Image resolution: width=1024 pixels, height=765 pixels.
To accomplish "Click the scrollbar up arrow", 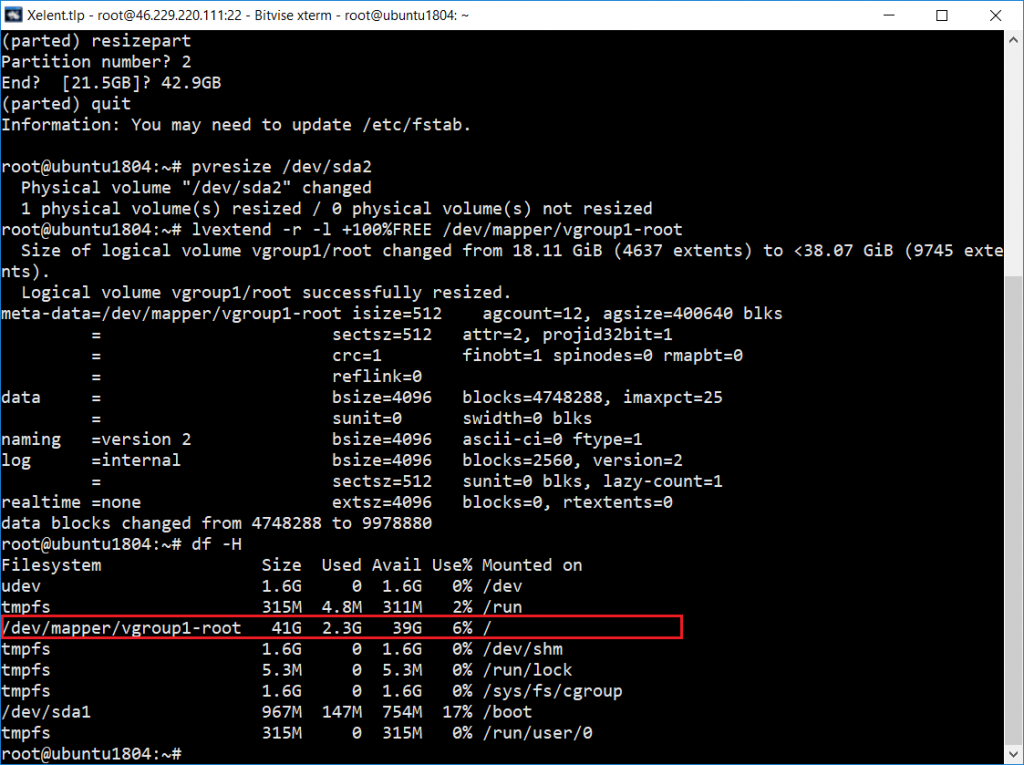I will pyautogui.click(x=1013, y=40).
